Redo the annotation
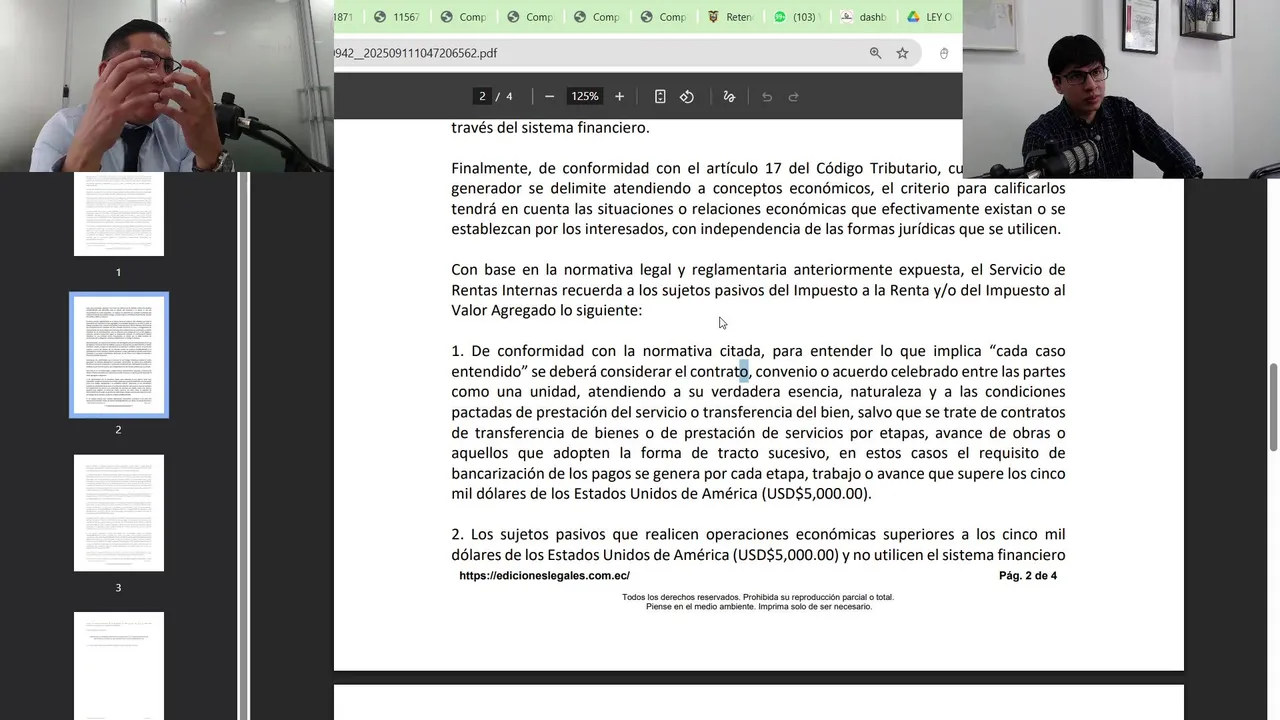The width and height of the screenshot is (1280, 720). pyautogui.click(x=794, y=96)
